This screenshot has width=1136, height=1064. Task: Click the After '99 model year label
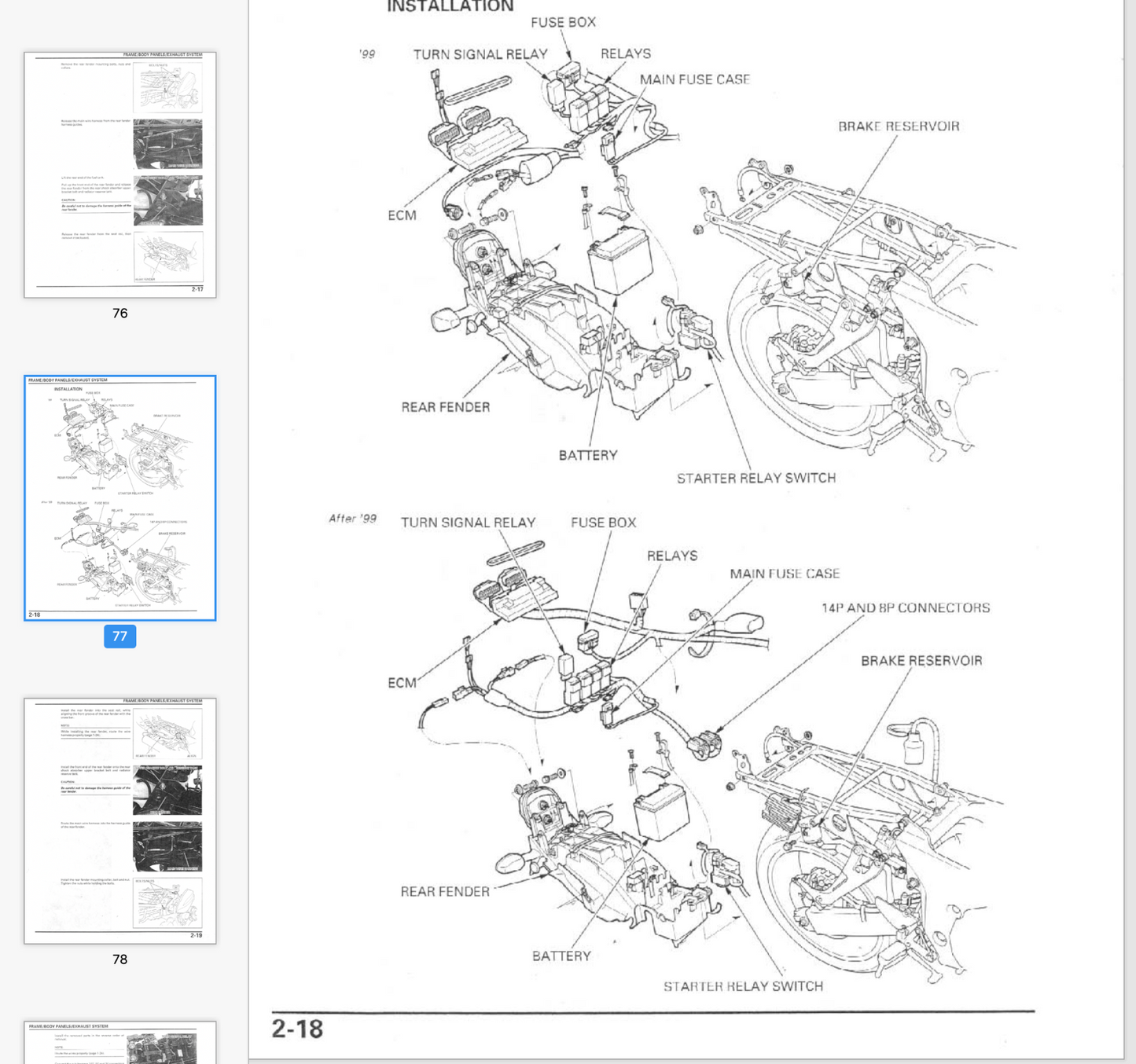352,519
